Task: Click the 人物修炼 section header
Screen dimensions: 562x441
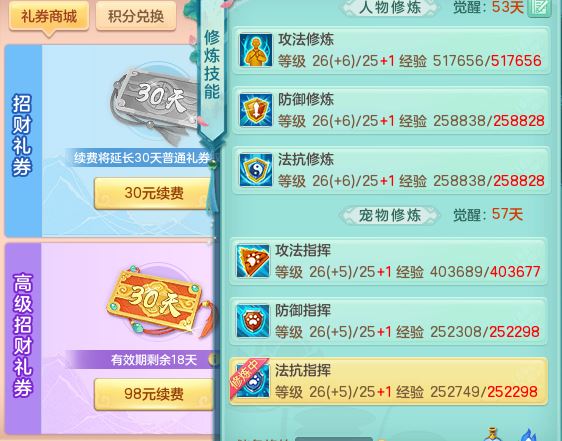Action: click(x=390, y=8)
